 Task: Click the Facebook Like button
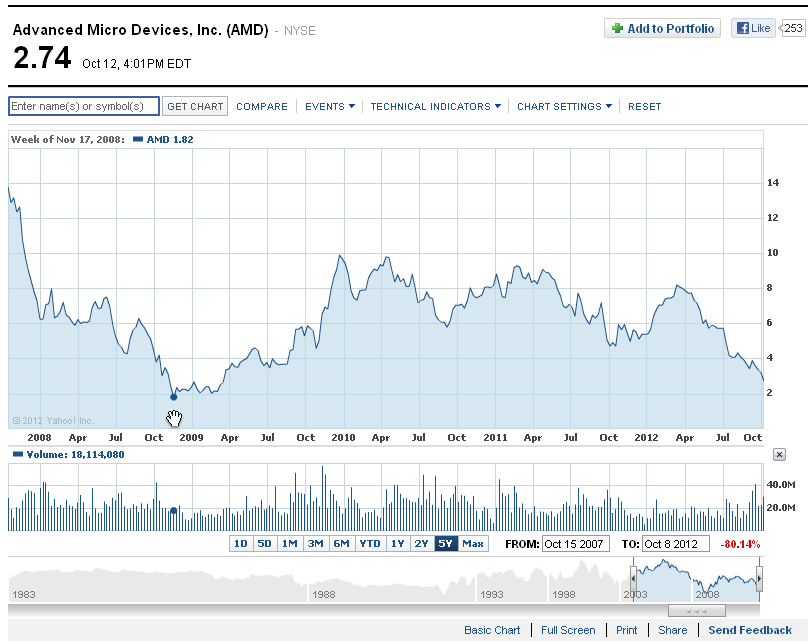(x=753, y=28)
